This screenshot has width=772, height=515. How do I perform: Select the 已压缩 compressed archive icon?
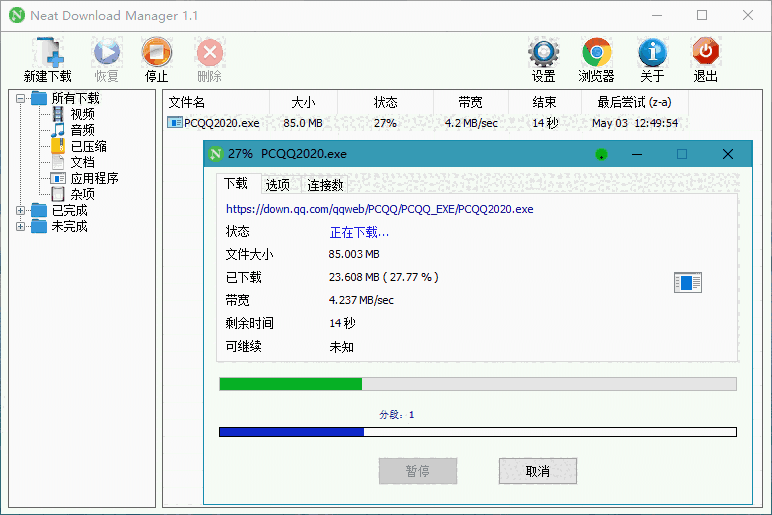[58, 146]
